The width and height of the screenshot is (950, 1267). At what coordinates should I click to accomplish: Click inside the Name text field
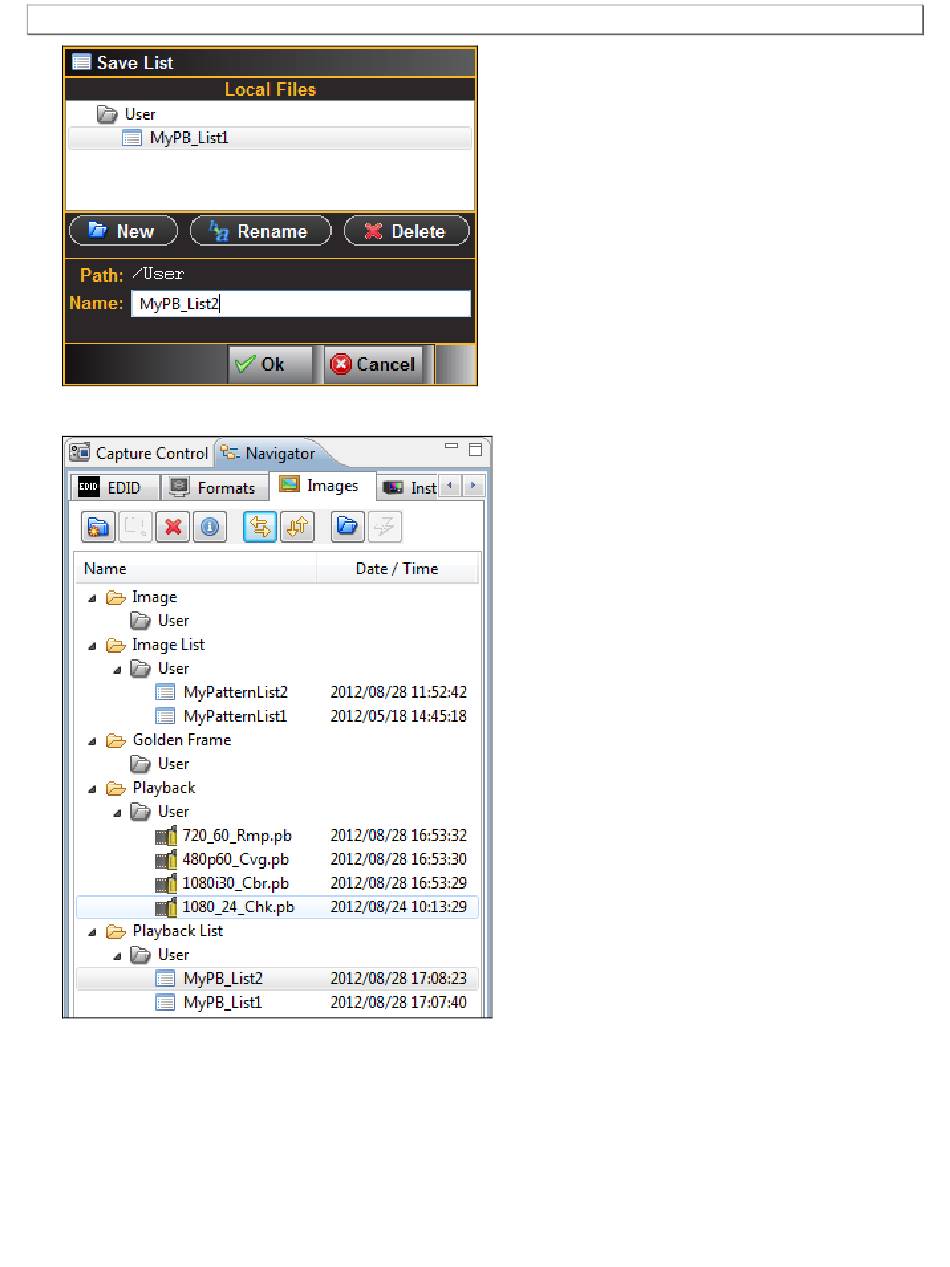(300, 304)
